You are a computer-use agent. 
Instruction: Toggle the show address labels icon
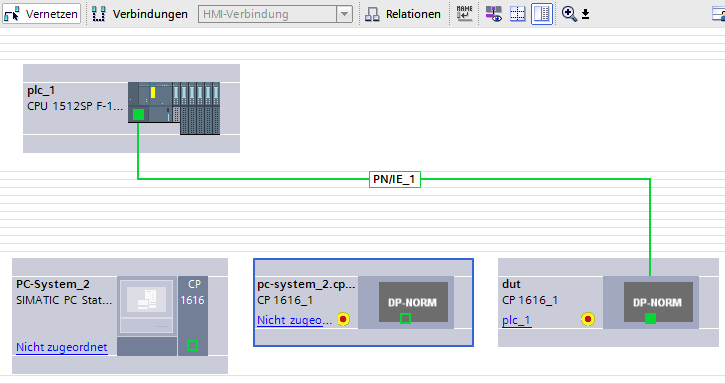[494, 14]
